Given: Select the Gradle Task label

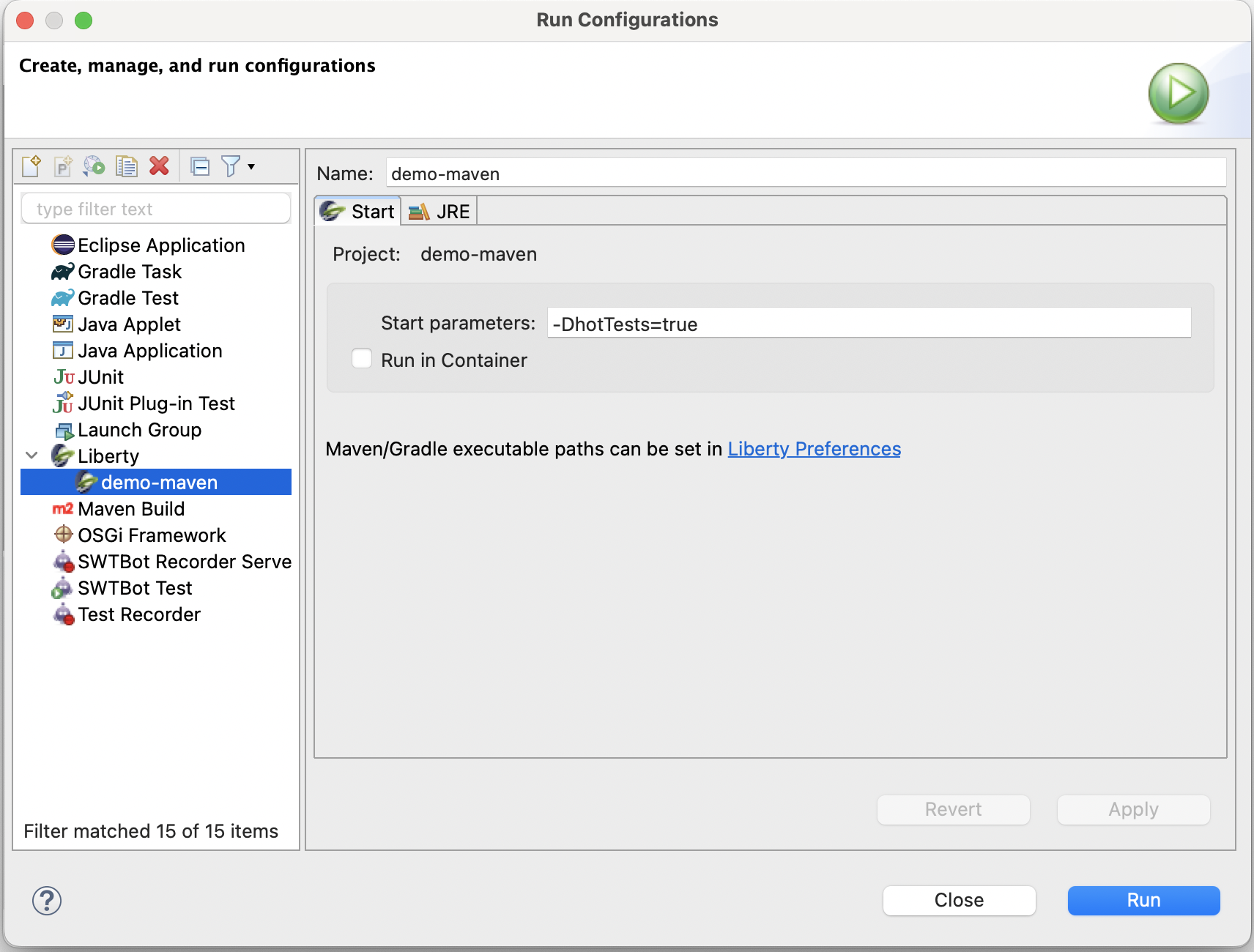Looking at the screenshot, I should coord(130,272).
